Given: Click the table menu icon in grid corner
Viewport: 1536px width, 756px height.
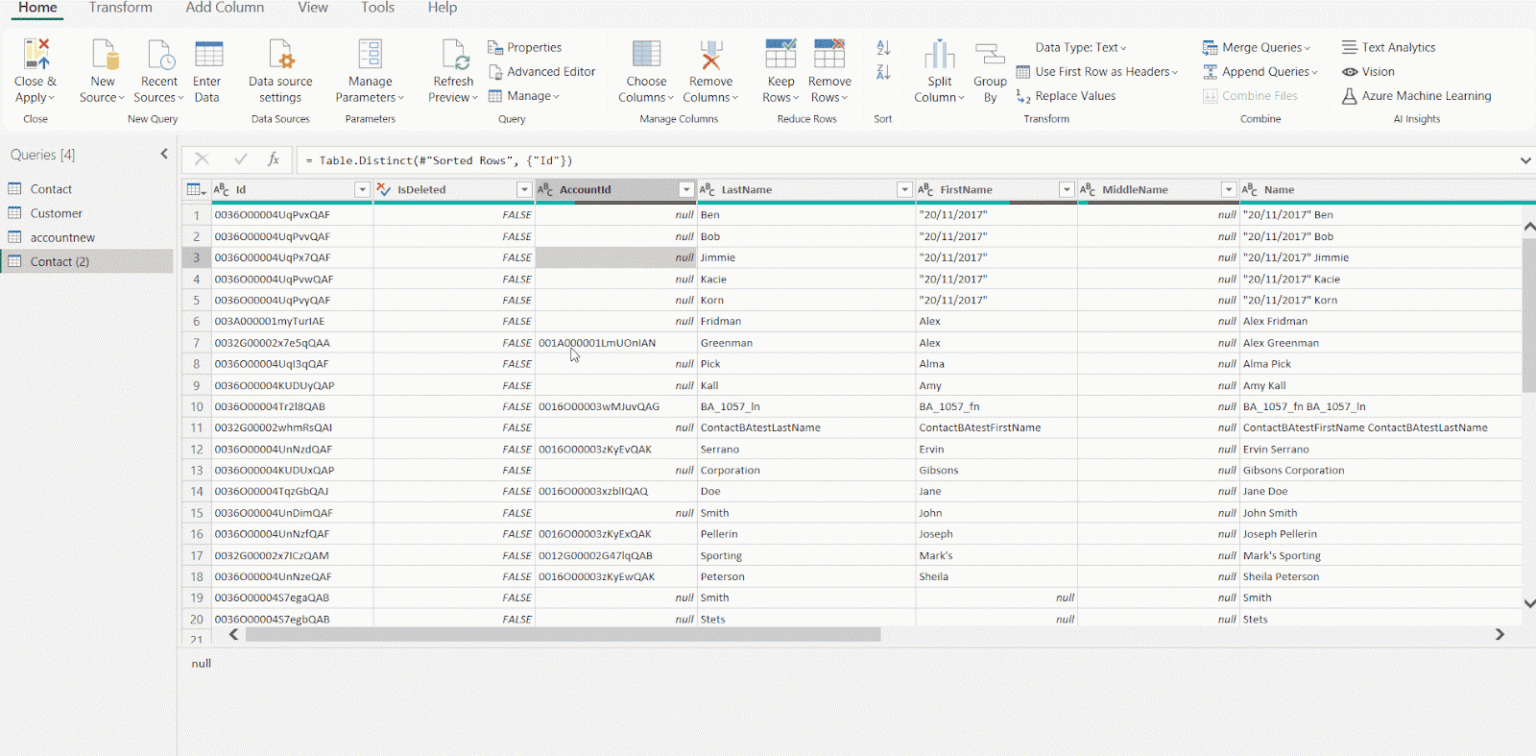Looking at the screenshot, I should pos(196,189).
